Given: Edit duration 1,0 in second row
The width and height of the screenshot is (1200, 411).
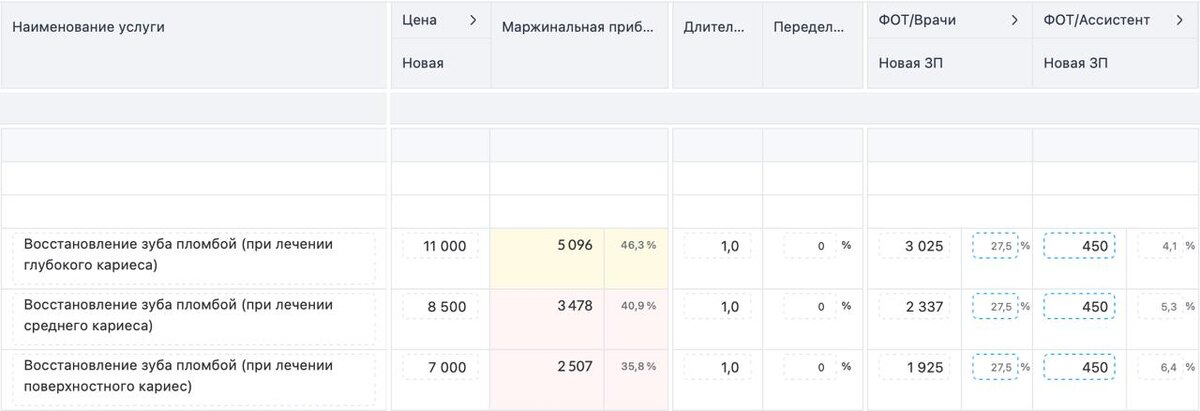Looking at the screenshot, I should 716,307.
